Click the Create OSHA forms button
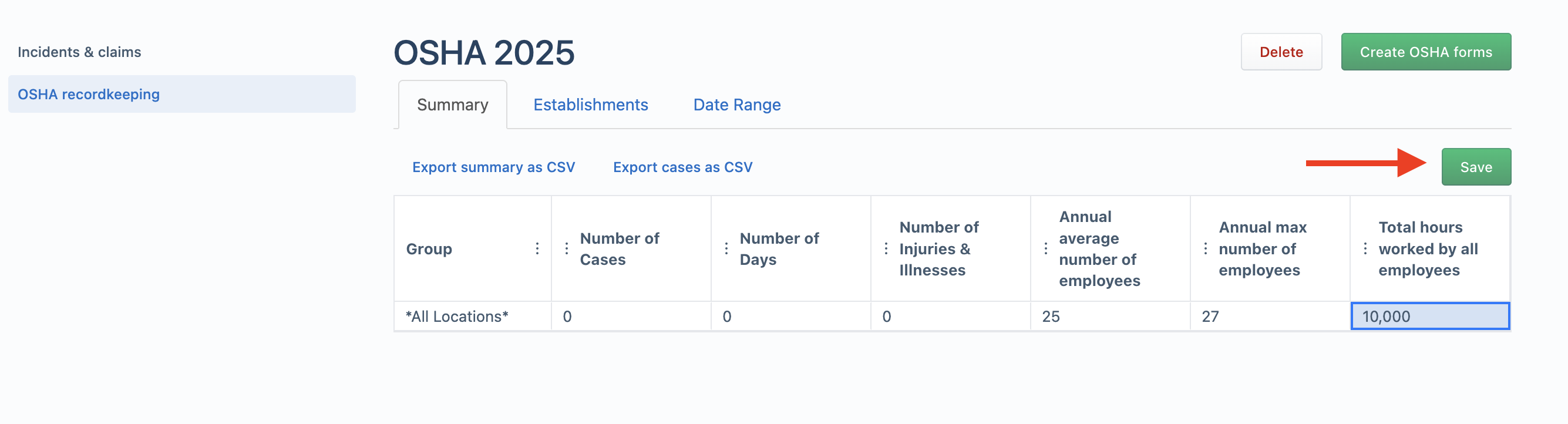The height and width of the screenshot is (424, 1568). click(1425, 52)
